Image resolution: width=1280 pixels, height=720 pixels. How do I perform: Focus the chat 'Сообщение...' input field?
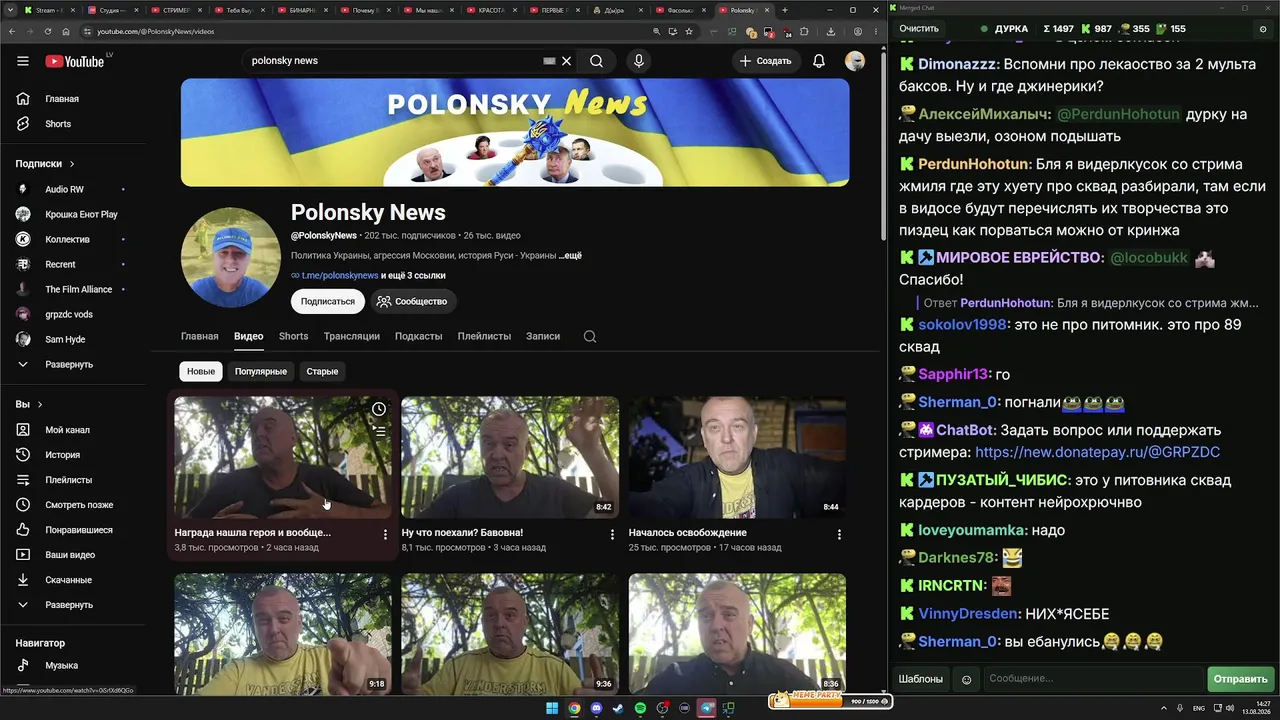pyautogui.click(x=1093, y=679)
